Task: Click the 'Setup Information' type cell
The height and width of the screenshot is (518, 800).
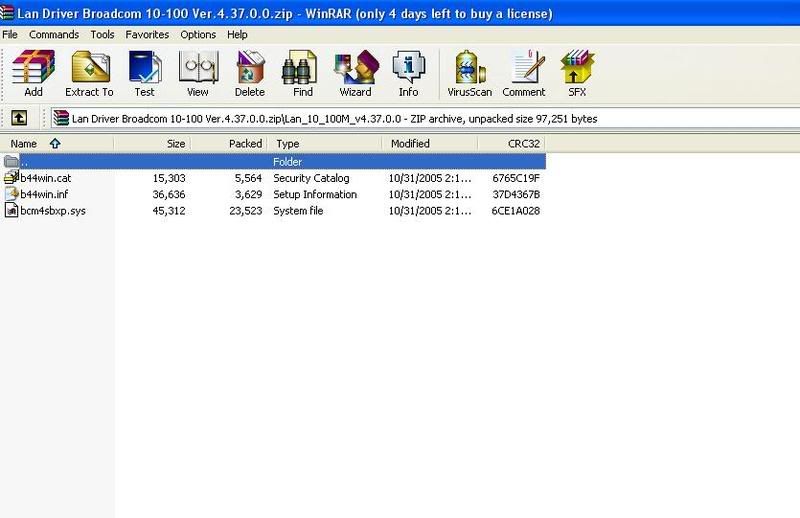Action: click(x=315, y=194)
